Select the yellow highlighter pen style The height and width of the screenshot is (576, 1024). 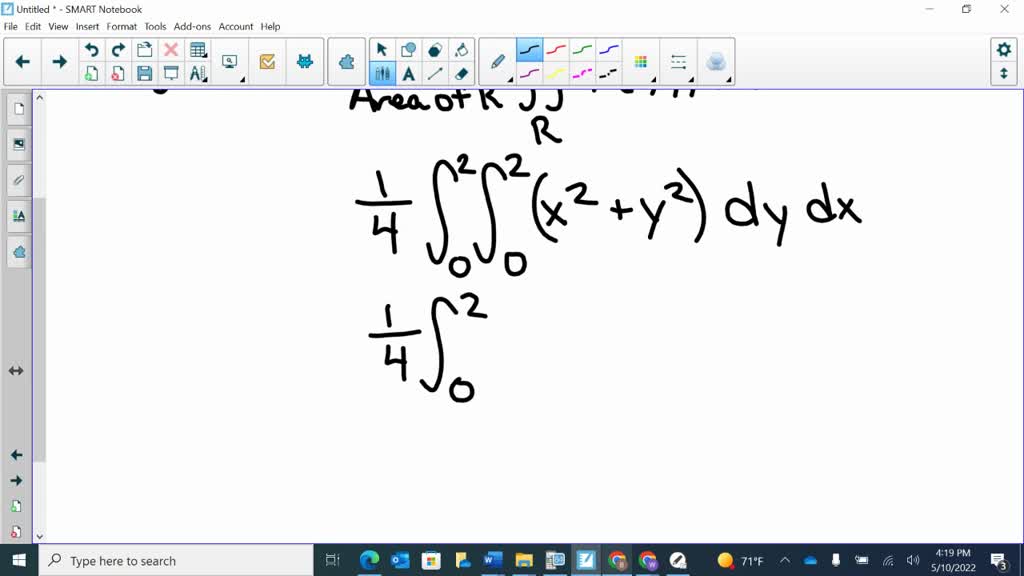tap(556, 73)
